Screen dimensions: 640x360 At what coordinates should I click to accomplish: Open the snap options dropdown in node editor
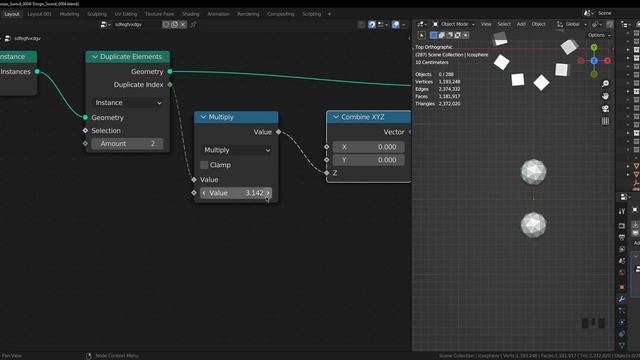point(382,24)
